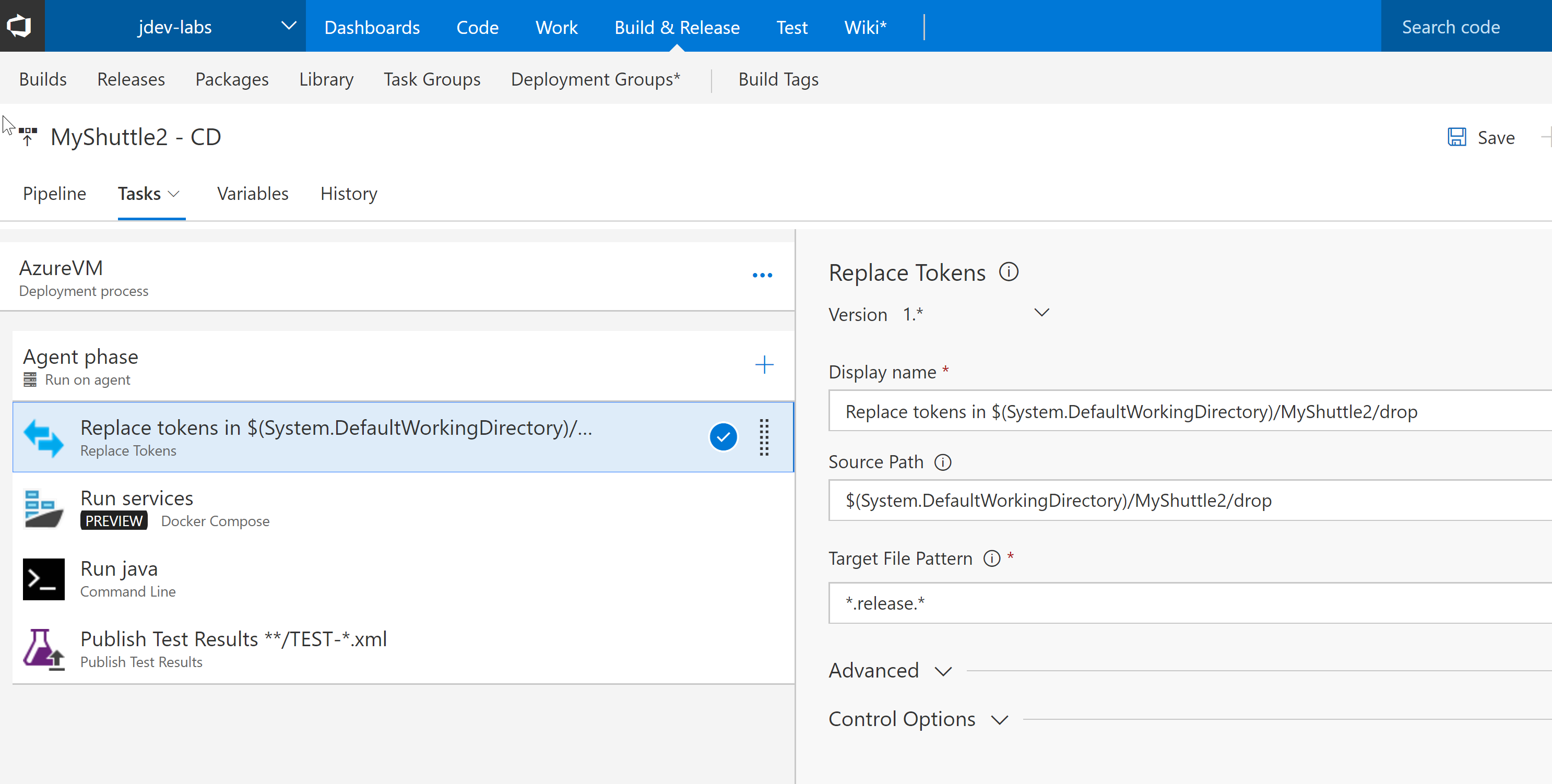Viewport: 1552px width, 784px height.
Task: Open the Replace Tokens version dropdown
Action: tap(1043, 314)
